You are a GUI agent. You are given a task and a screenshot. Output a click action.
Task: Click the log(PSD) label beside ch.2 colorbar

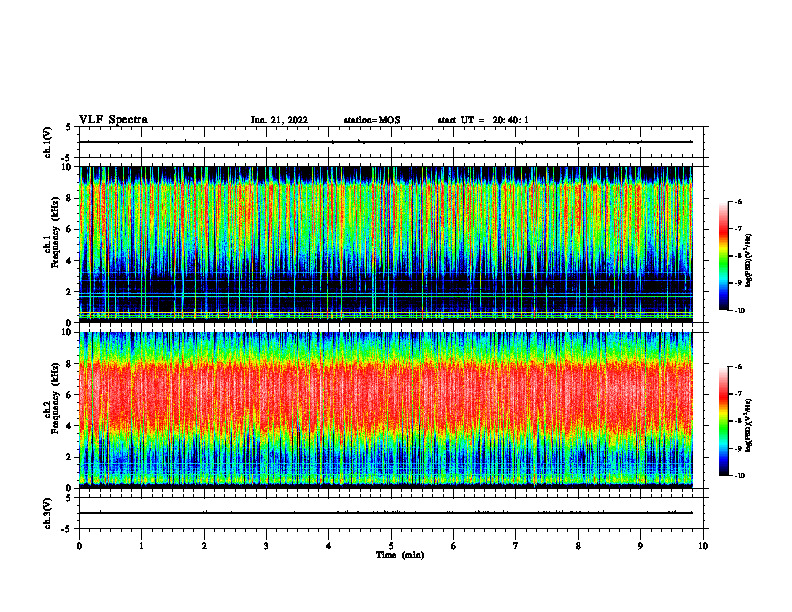pyautogui.click(x=750, y=425)
